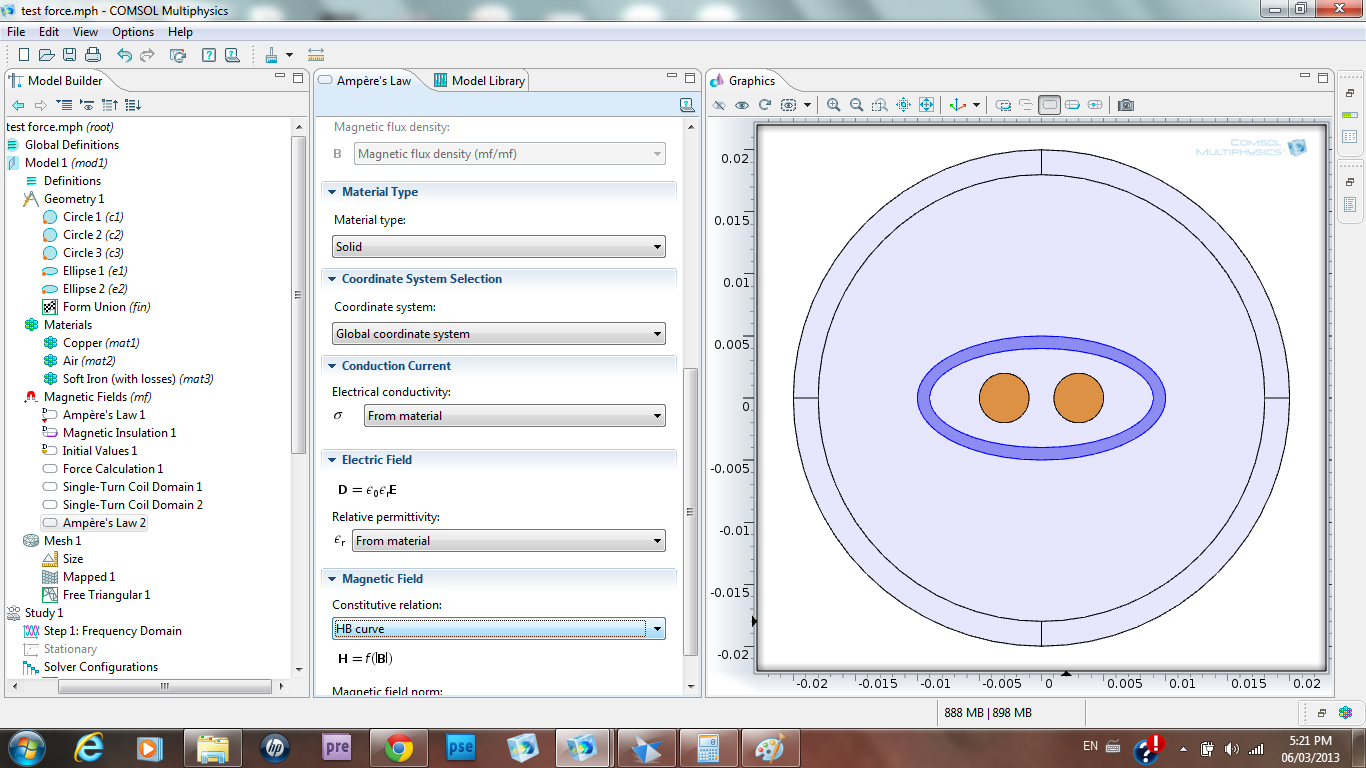Screen dimensions: 1366x768
Task: Toggle the select boundaries button in Graphics
Action: point(1072,105)
